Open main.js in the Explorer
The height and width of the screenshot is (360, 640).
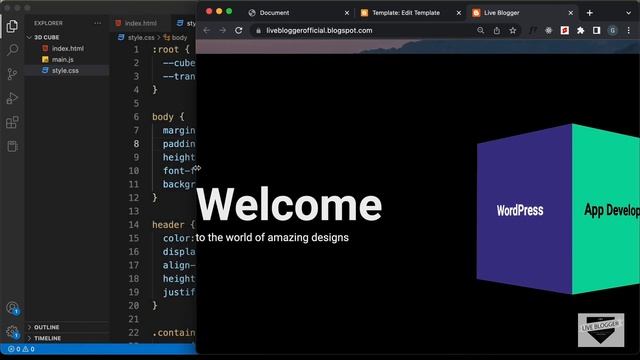point(62,60)
